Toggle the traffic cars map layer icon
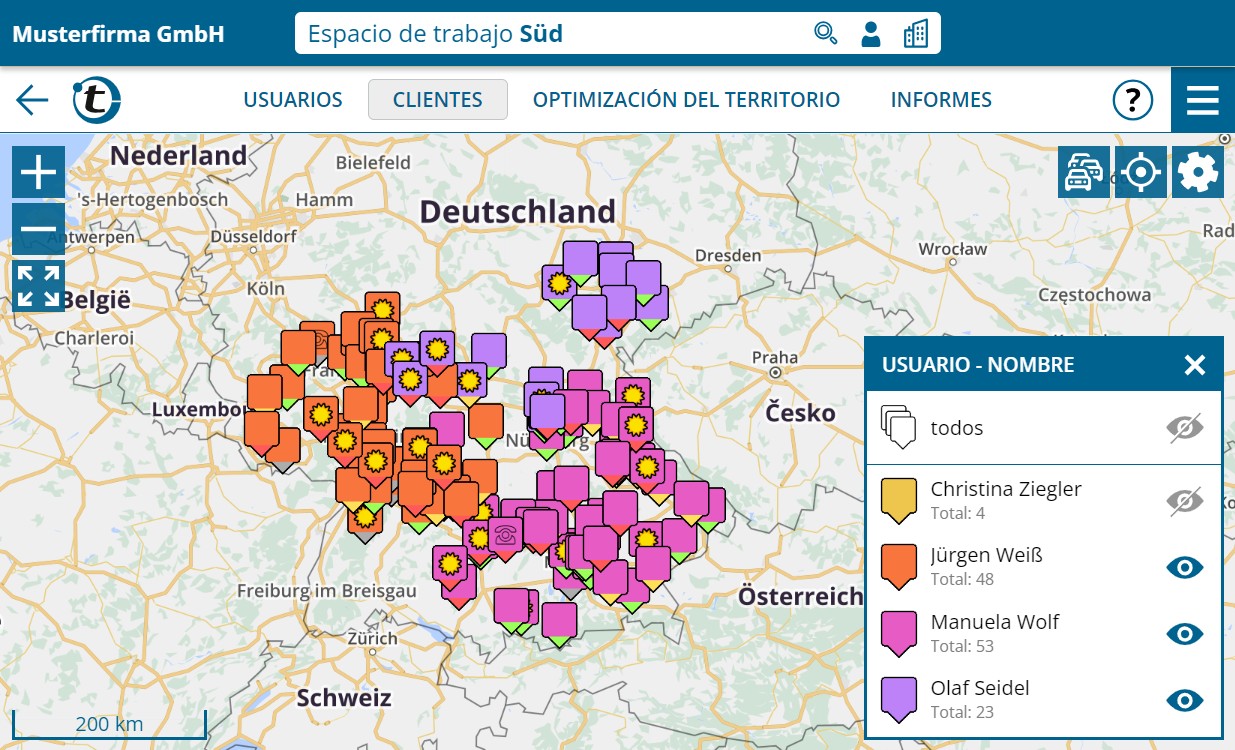1235x750 pixels. (x=1084, y=172)
